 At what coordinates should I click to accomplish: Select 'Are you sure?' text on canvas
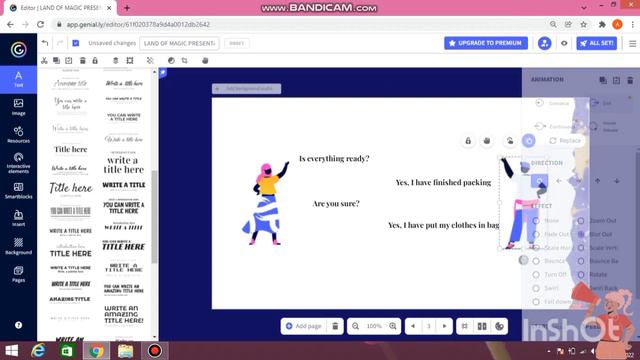(336, 203)
